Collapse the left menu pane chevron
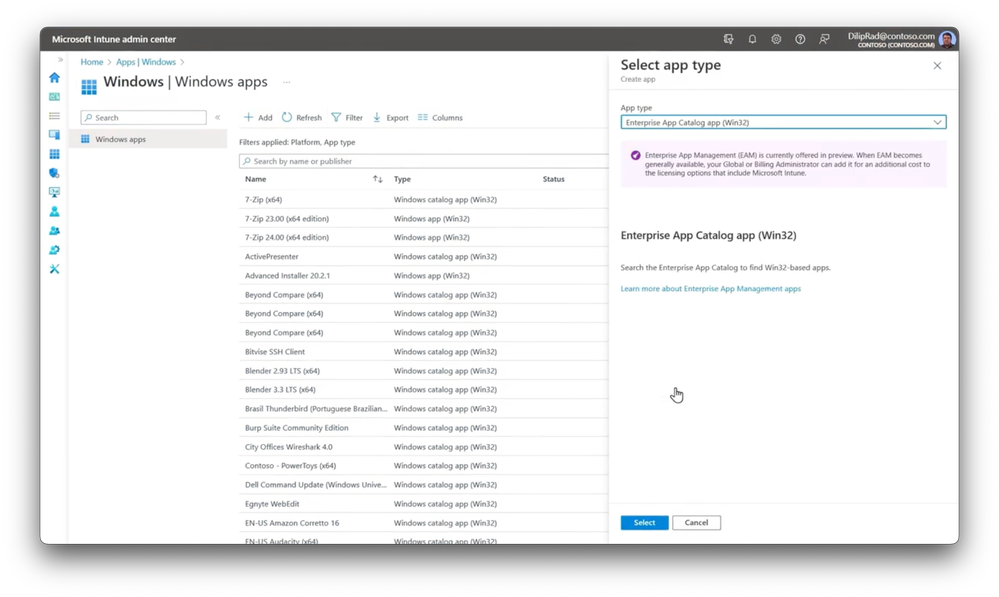Screen dimensions: 999x597 217,117
